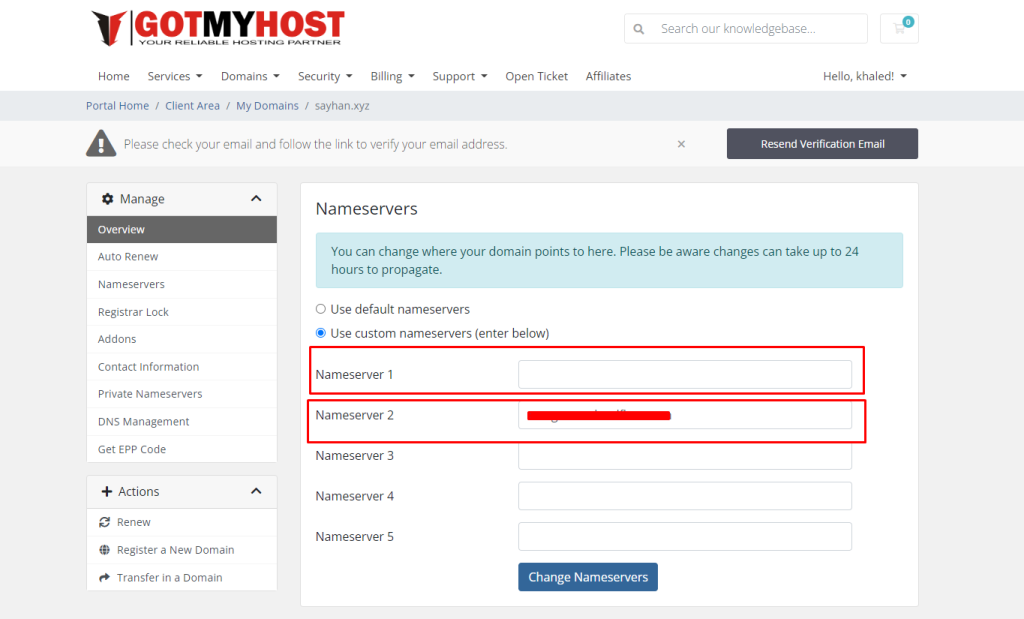Click the Register a New Domain globe icon

pos(105,550)
